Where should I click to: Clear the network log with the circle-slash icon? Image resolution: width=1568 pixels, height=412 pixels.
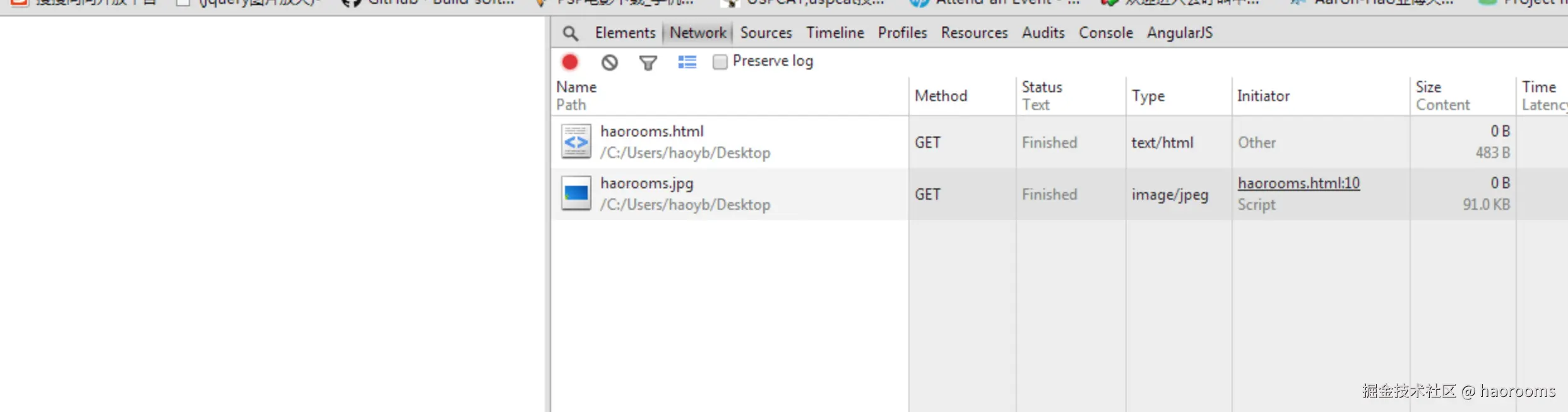tap(610, 62)
